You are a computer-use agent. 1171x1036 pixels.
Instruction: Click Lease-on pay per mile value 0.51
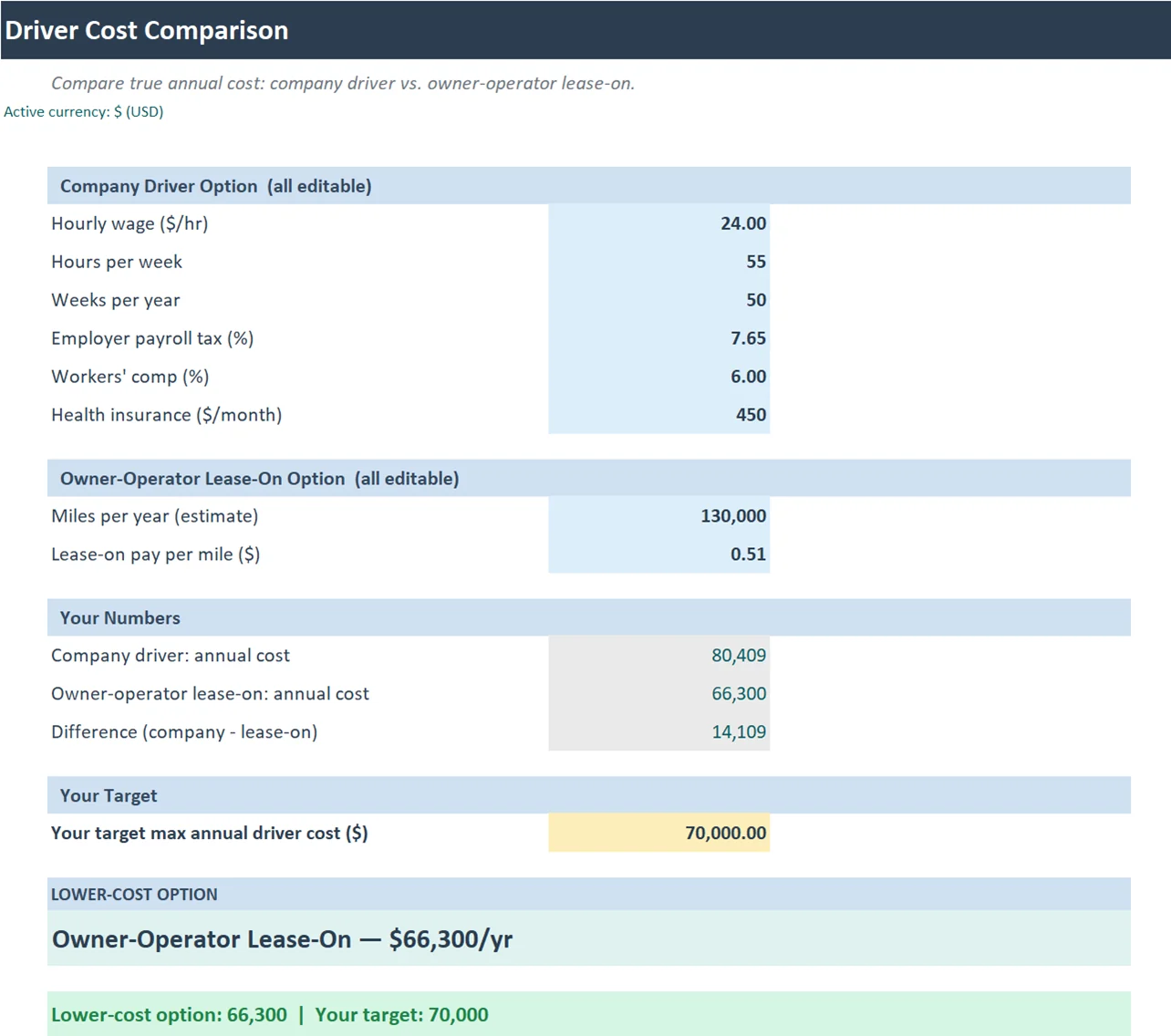[x=658, y=554]
